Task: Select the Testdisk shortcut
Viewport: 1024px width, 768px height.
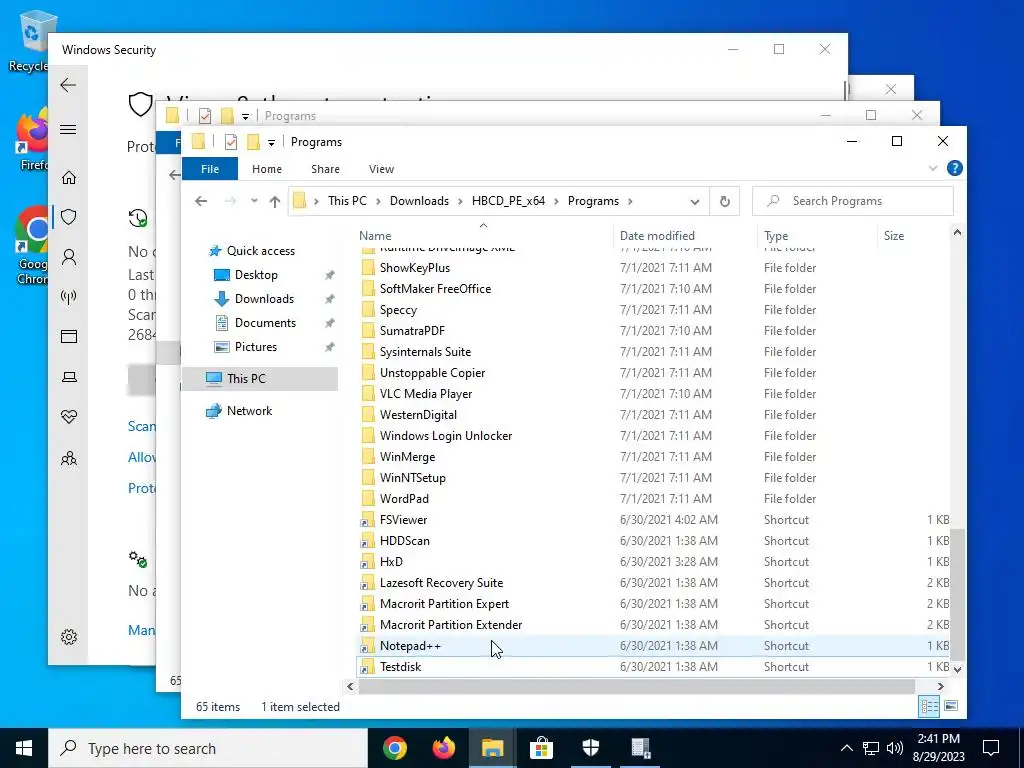Action: pyautogui.click(x=400, y=667)
